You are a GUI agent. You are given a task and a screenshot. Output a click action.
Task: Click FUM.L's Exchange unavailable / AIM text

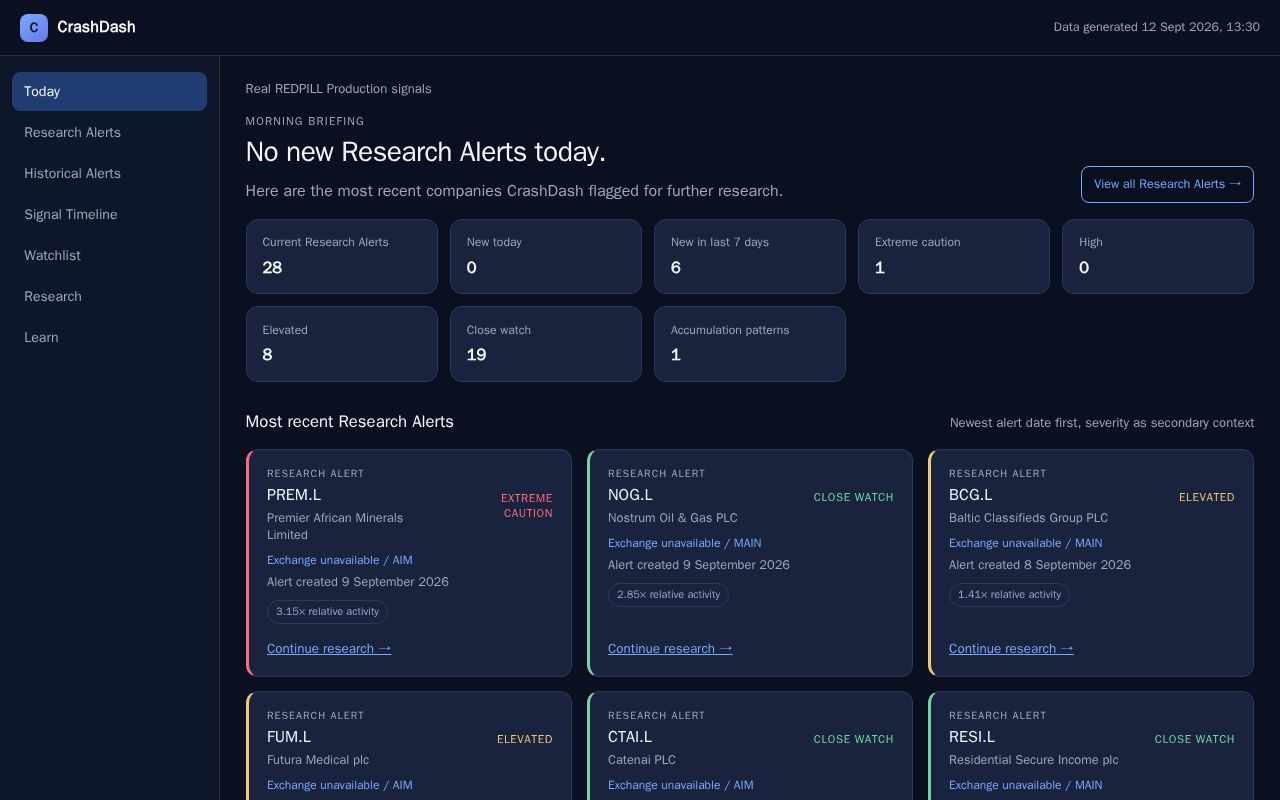(x=340, y=785)
